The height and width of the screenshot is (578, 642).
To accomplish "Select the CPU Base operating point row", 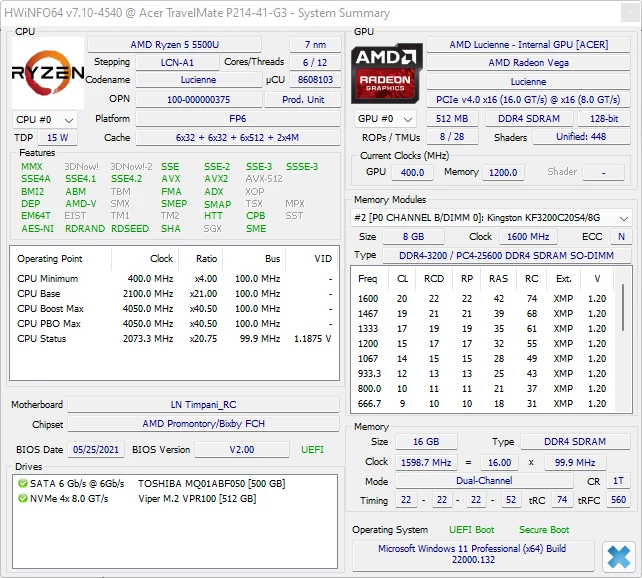I will pos(174,294).
